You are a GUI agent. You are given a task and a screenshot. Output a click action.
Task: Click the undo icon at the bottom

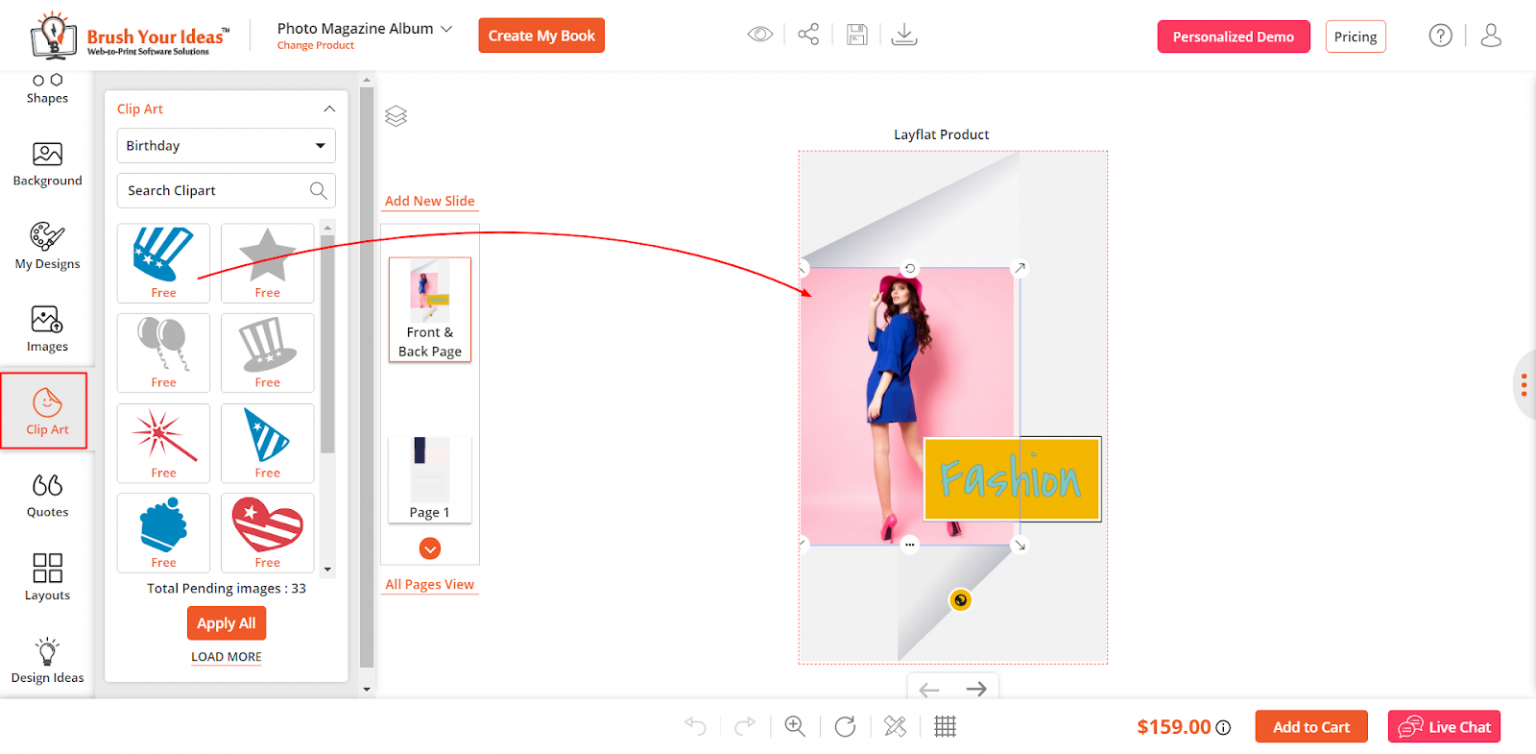pyautogui.click(x=695, y=726)
